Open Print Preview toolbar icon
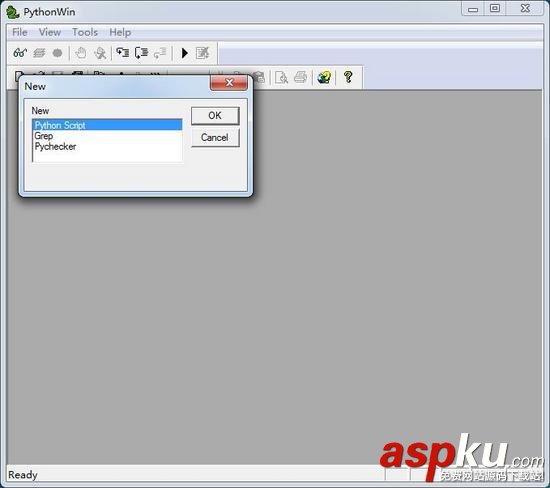Image resolution: width=550 pixels, height=488 pixels. [x=281, y=77]
